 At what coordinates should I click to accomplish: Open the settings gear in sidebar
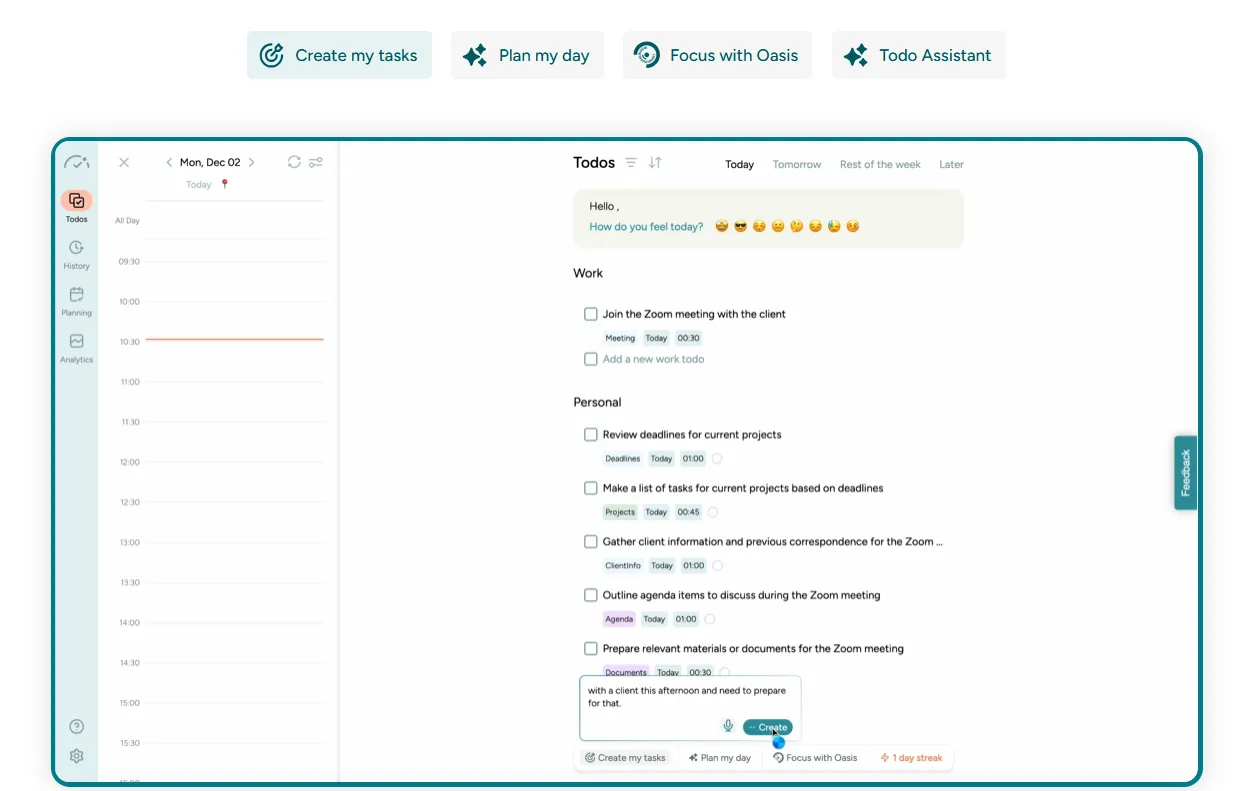[x=76, y=756]
